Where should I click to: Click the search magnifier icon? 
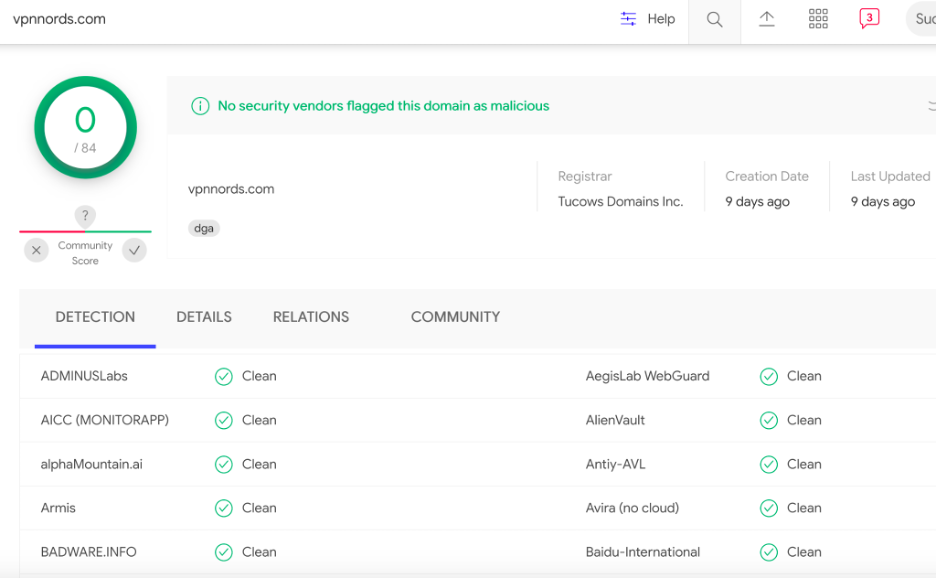pos(714,20)
